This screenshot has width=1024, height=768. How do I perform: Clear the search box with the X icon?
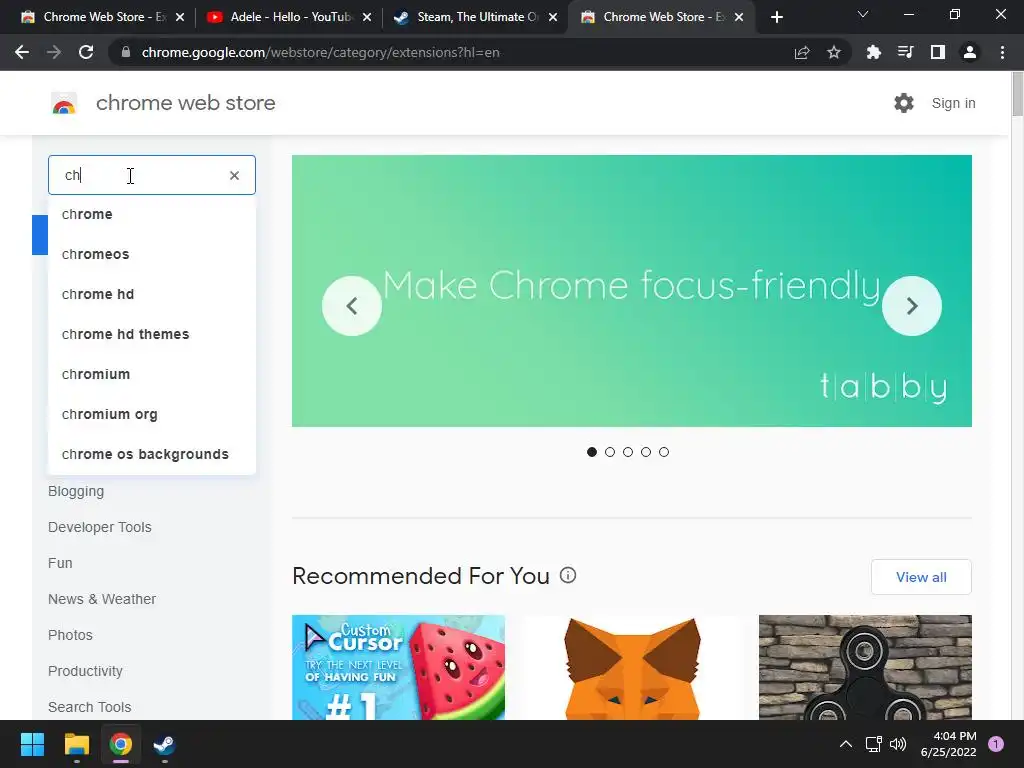(x=234, y=175)
